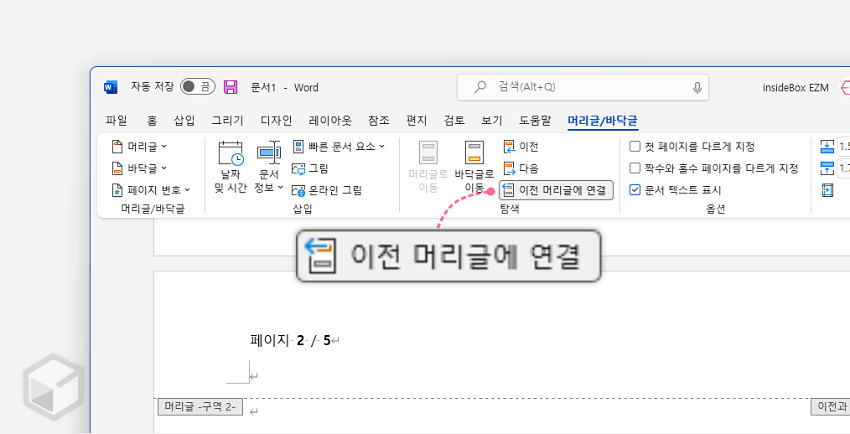
Task: Select the 머리글/바닥글 ribbon tab
Action: tap(603, 120)
